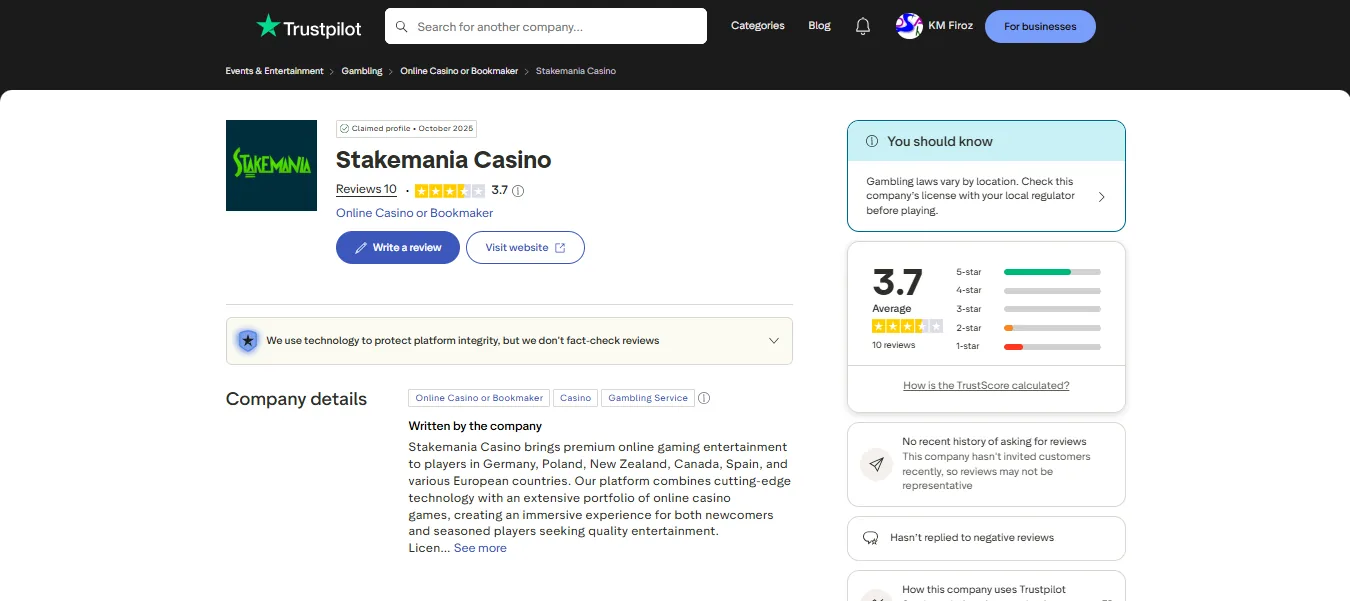Open the Blog menu item
The height and width of the screenshot is (601, 1350).
(819, 26)
